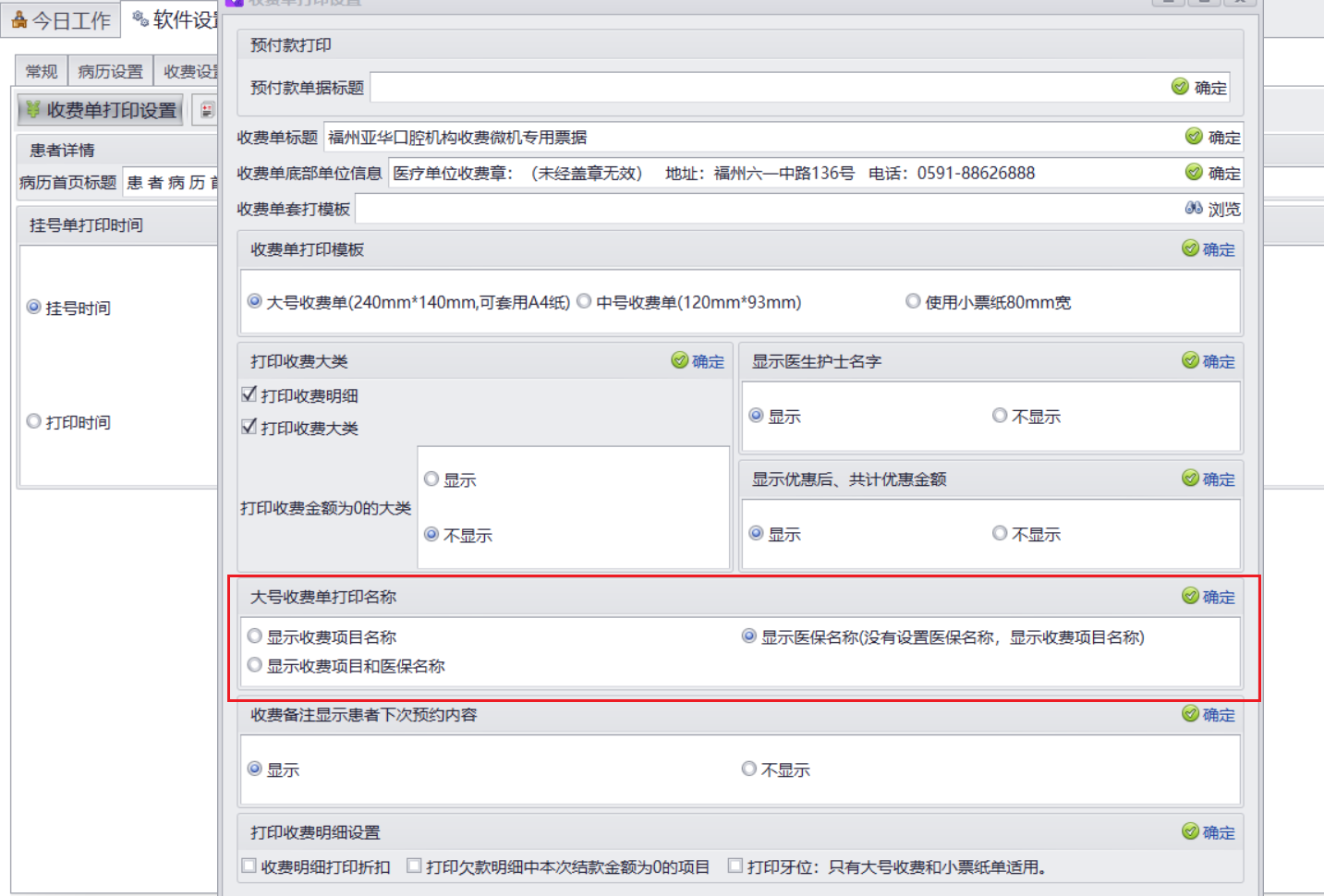Open the 软件设置 tab
Viewport: 1324px width, 896px height.
pyautogui.click(x=172, y=19)
